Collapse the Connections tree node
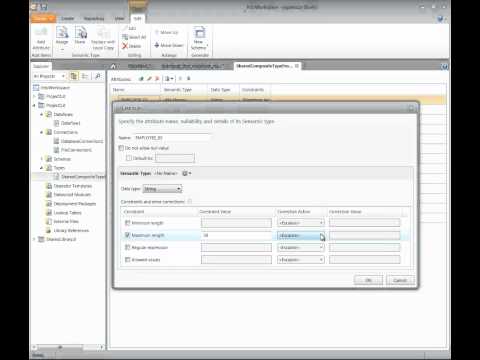Screen dimensions: 480x360 tap(42, 132)
